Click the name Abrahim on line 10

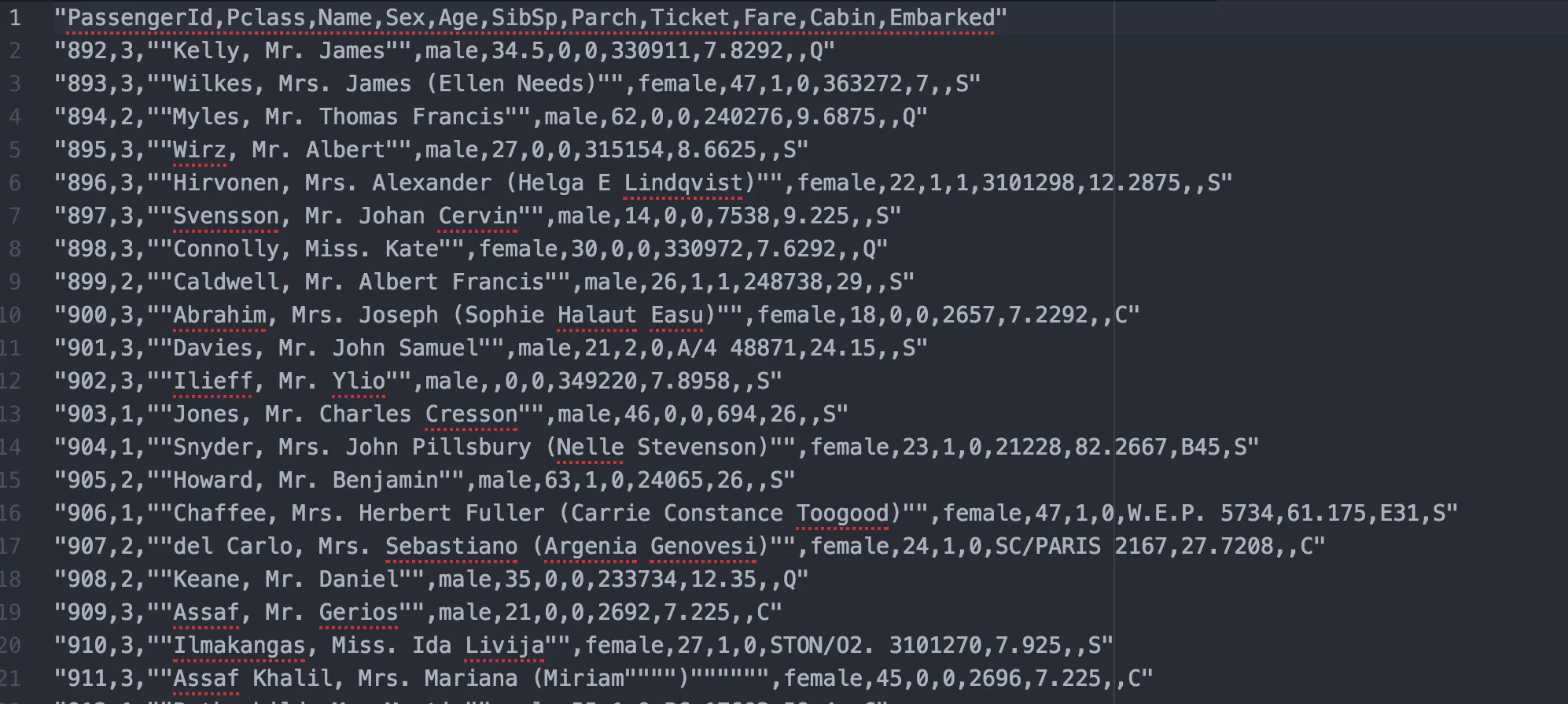pos(219,315)
